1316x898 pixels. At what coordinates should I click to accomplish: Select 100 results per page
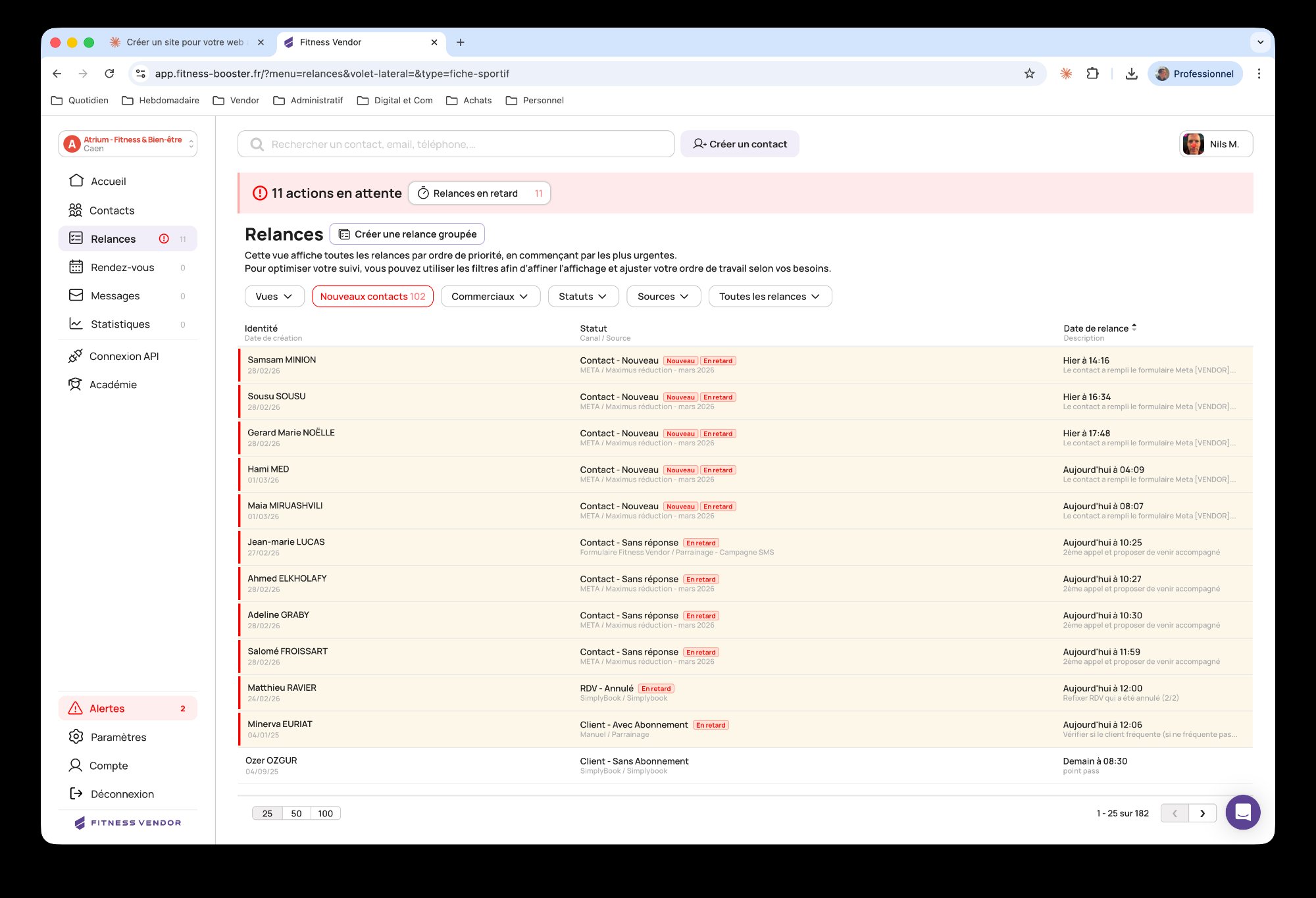325,813
